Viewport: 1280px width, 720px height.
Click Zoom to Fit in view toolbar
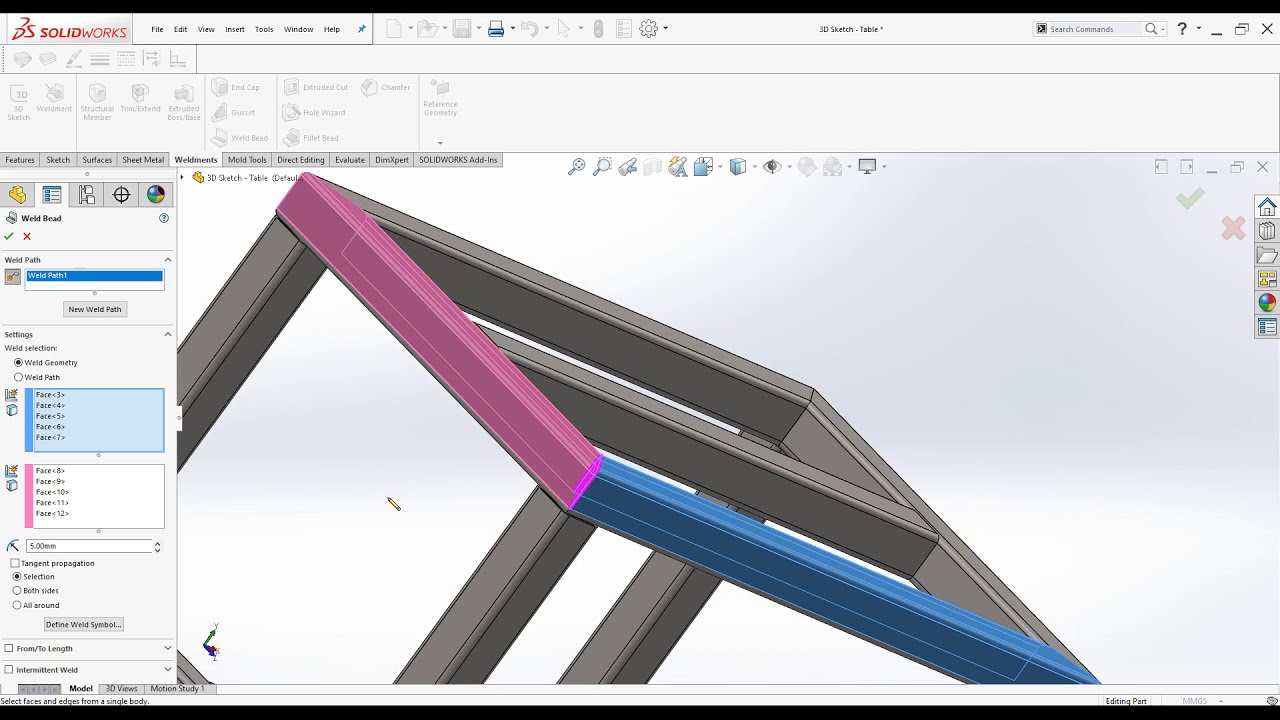point(577,167)
